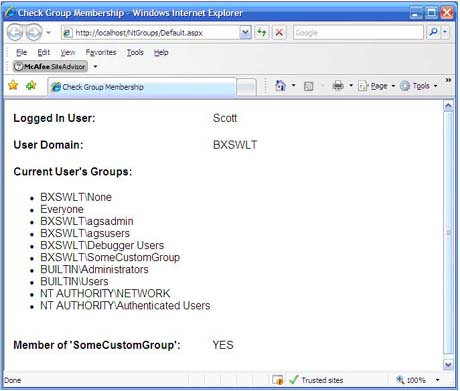The height and width of the screenshot is (391, 460).
Task: Click the 'BXSWLT\agsadmin' group entry
Action: (x=87, y=221)
